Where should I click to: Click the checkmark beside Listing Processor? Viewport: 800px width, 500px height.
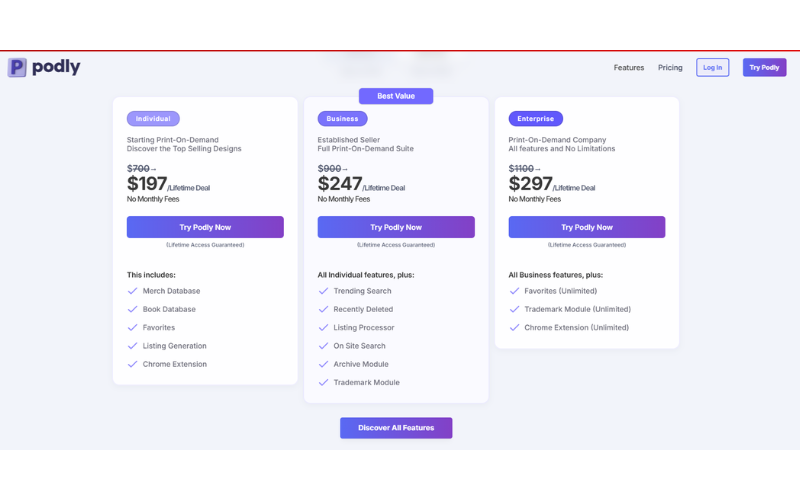coord(323,328)
